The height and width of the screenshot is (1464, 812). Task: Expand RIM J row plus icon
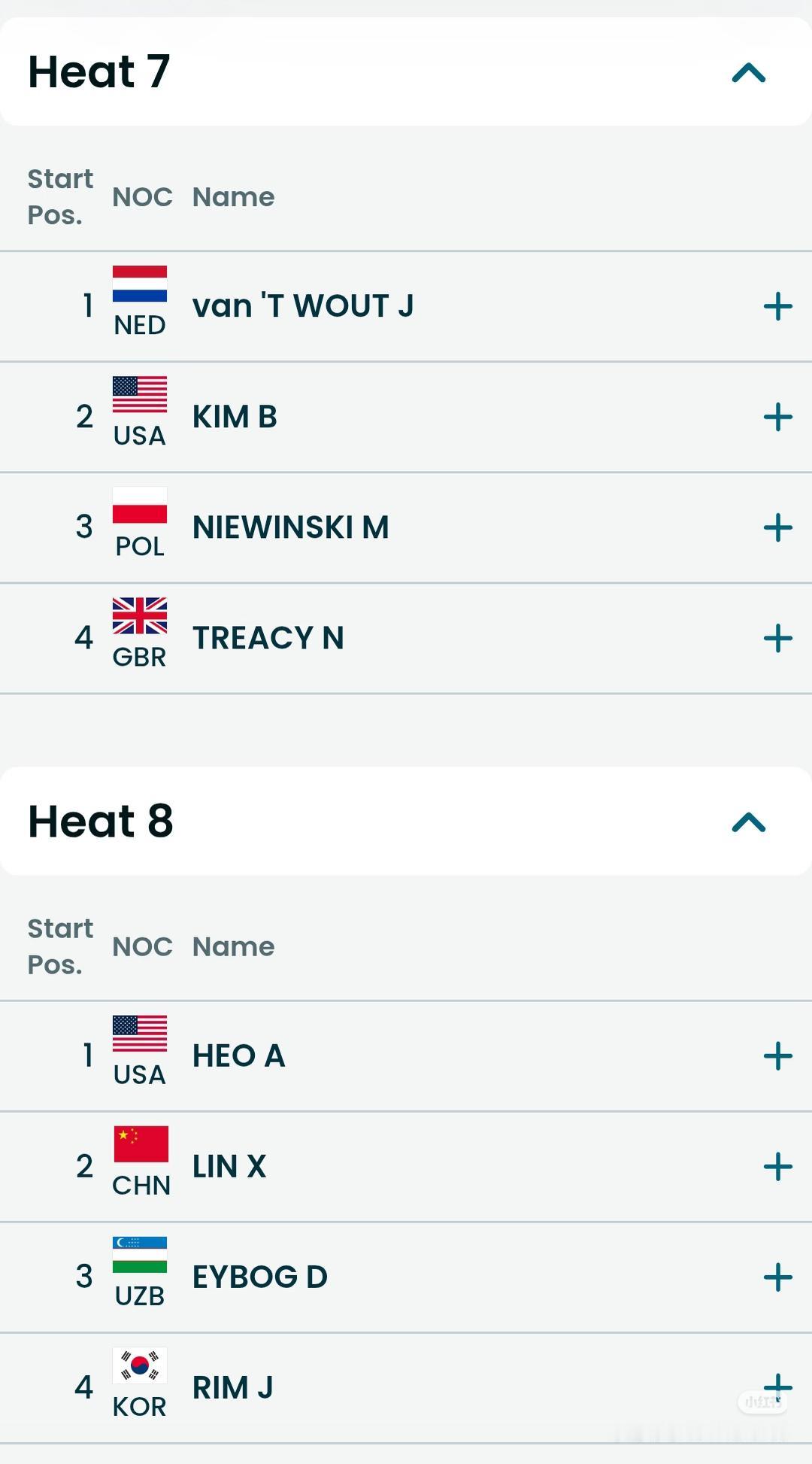pos(777,1387)
